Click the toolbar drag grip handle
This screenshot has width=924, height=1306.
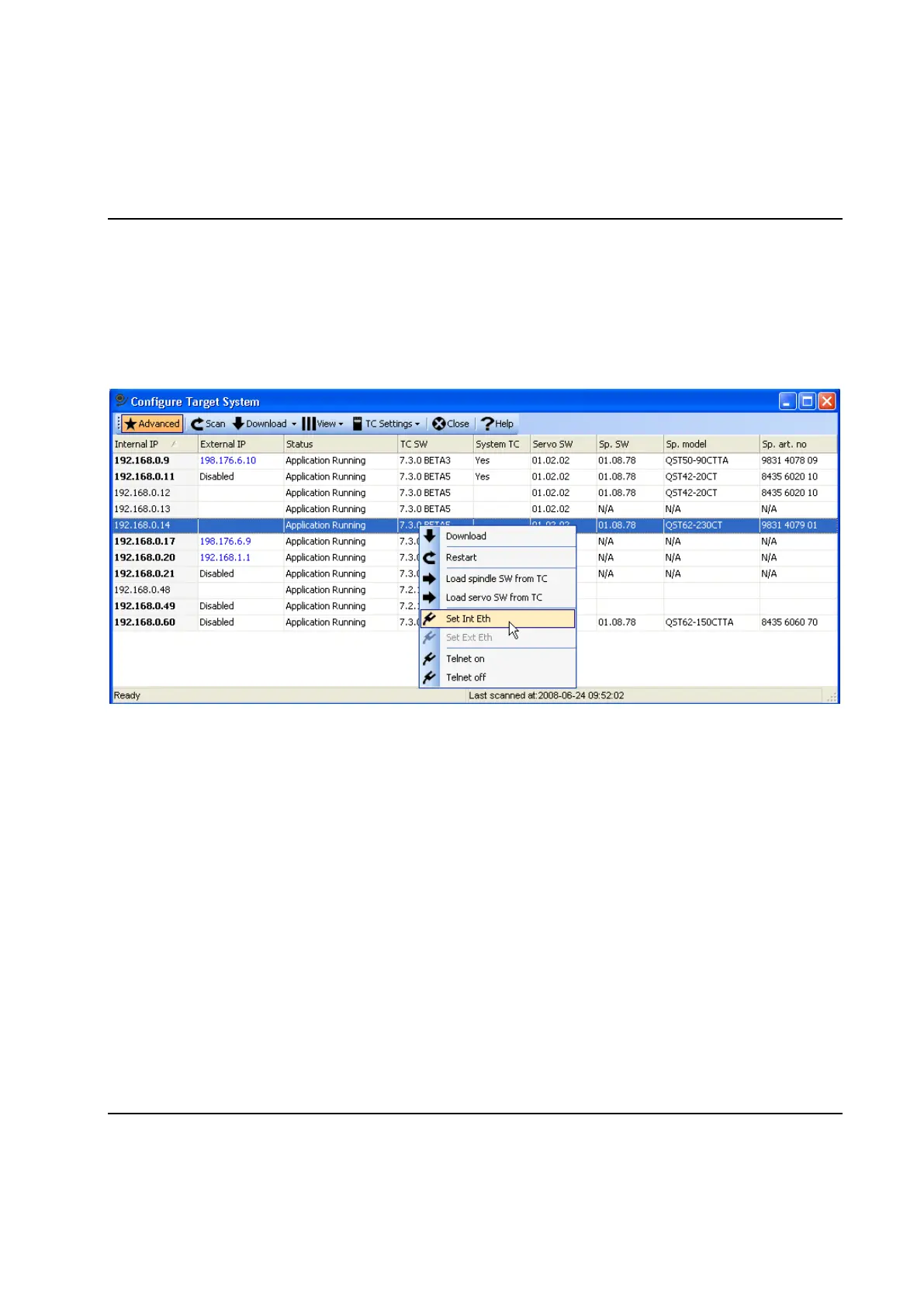click(119, 424)
